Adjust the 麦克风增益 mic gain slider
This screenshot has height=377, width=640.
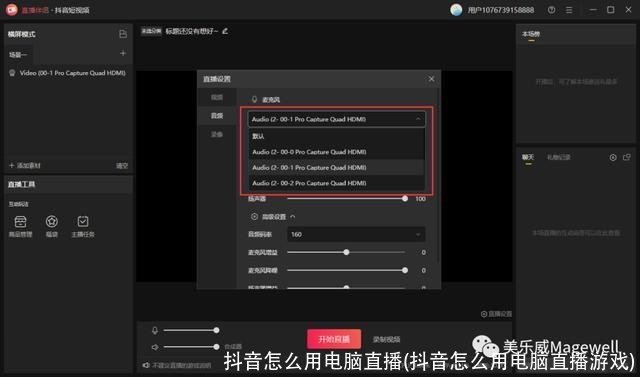click(x=346, y=252)
